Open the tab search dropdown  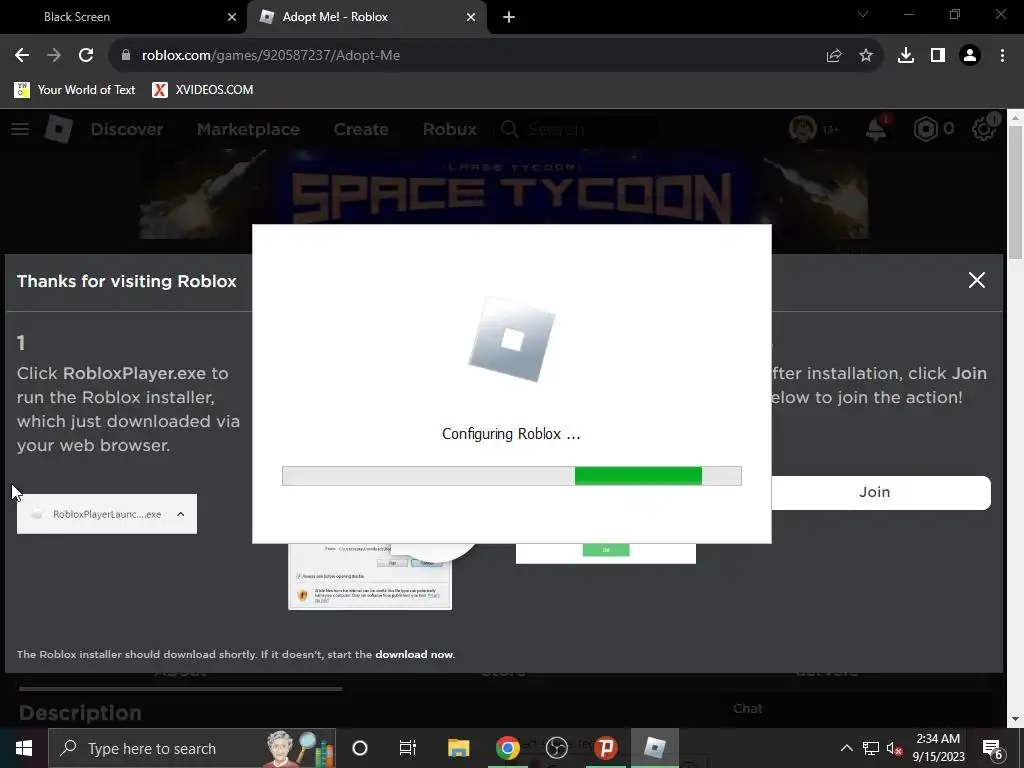[x=863, y=14]
